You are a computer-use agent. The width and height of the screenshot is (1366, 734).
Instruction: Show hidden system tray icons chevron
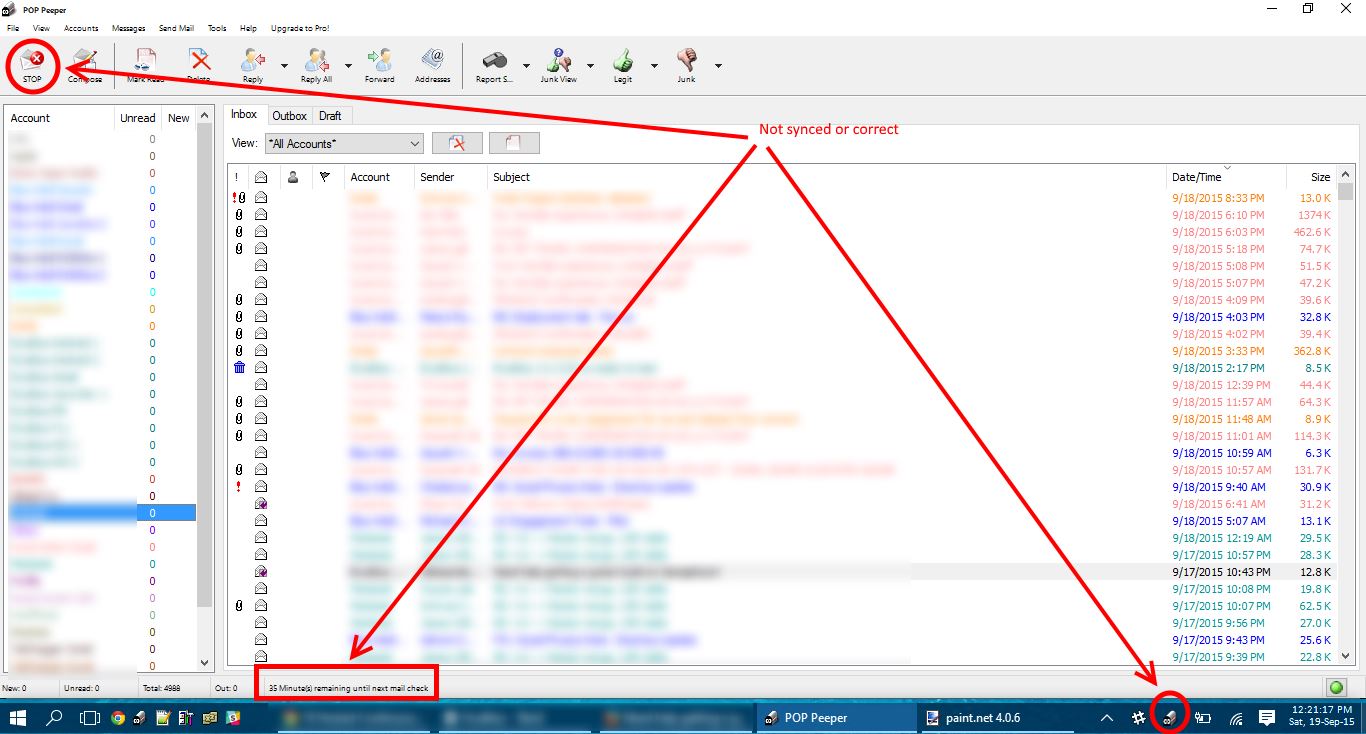(x=1106, y=717)
